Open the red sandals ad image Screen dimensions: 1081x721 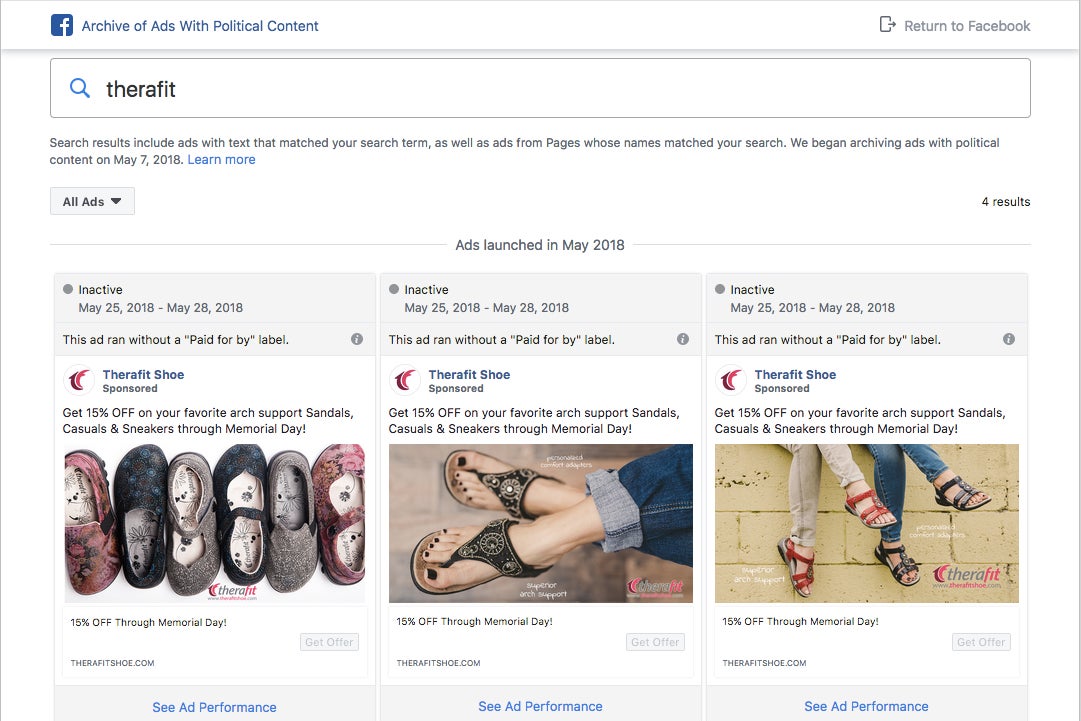click(x=867, y=523)
